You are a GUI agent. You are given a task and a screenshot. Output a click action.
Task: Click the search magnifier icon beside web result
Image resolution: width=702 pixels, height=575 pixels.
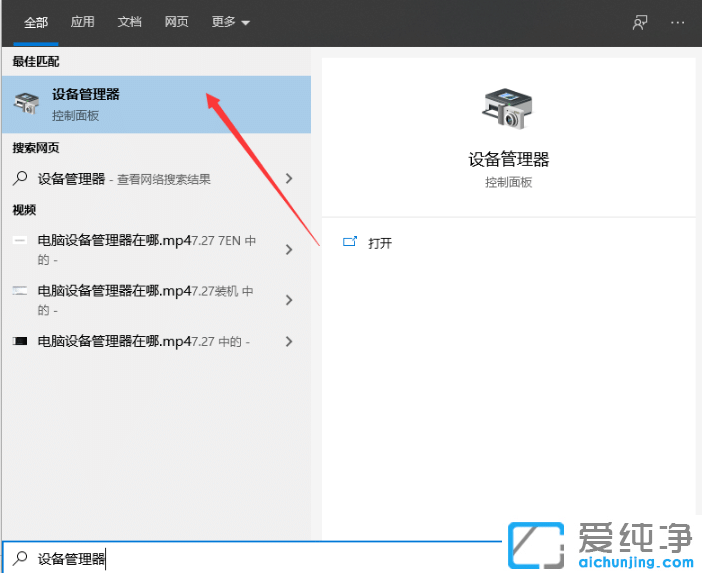click(x=20, y=178)
